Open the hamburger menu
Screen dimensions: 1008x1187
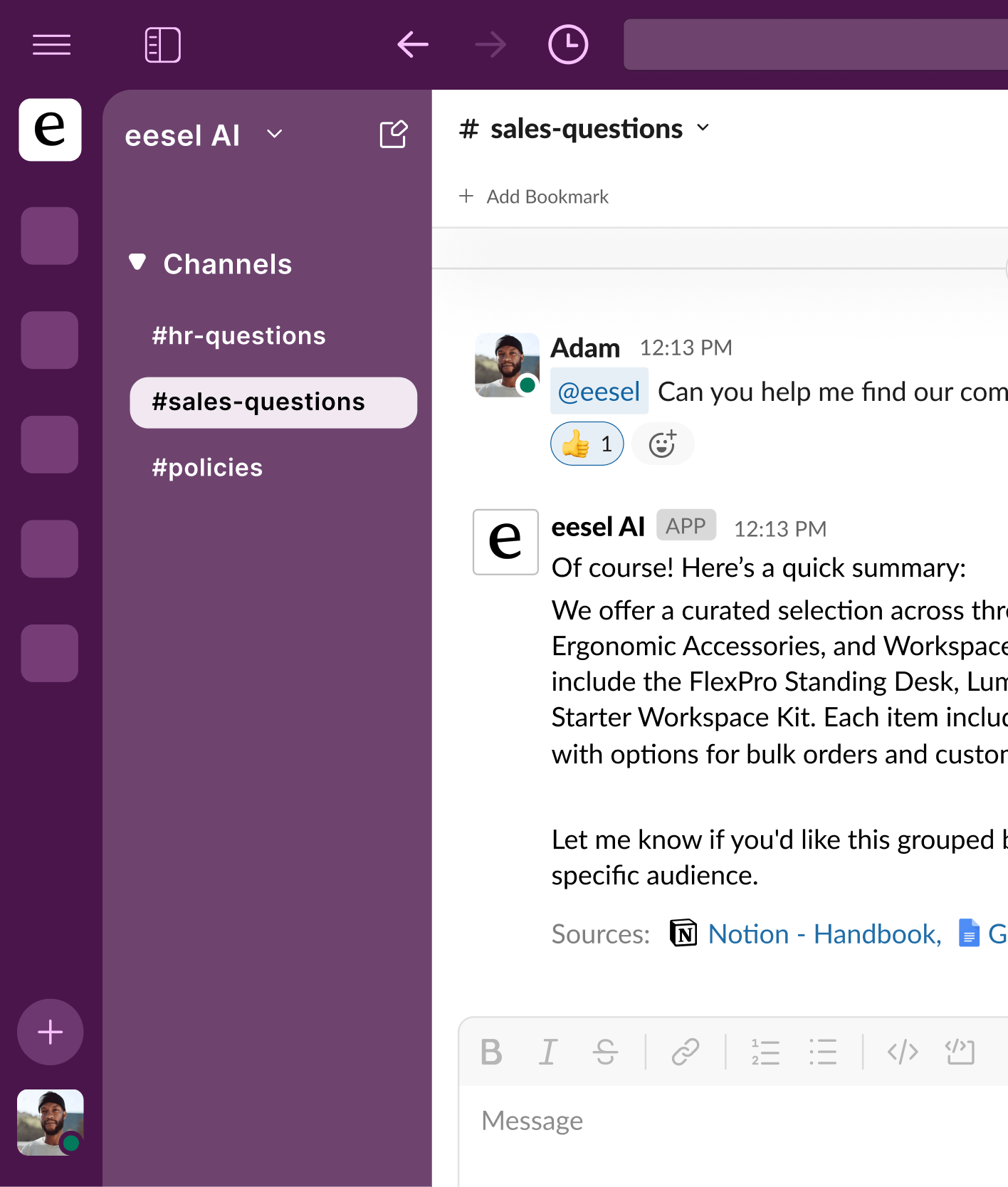point(51,45)
